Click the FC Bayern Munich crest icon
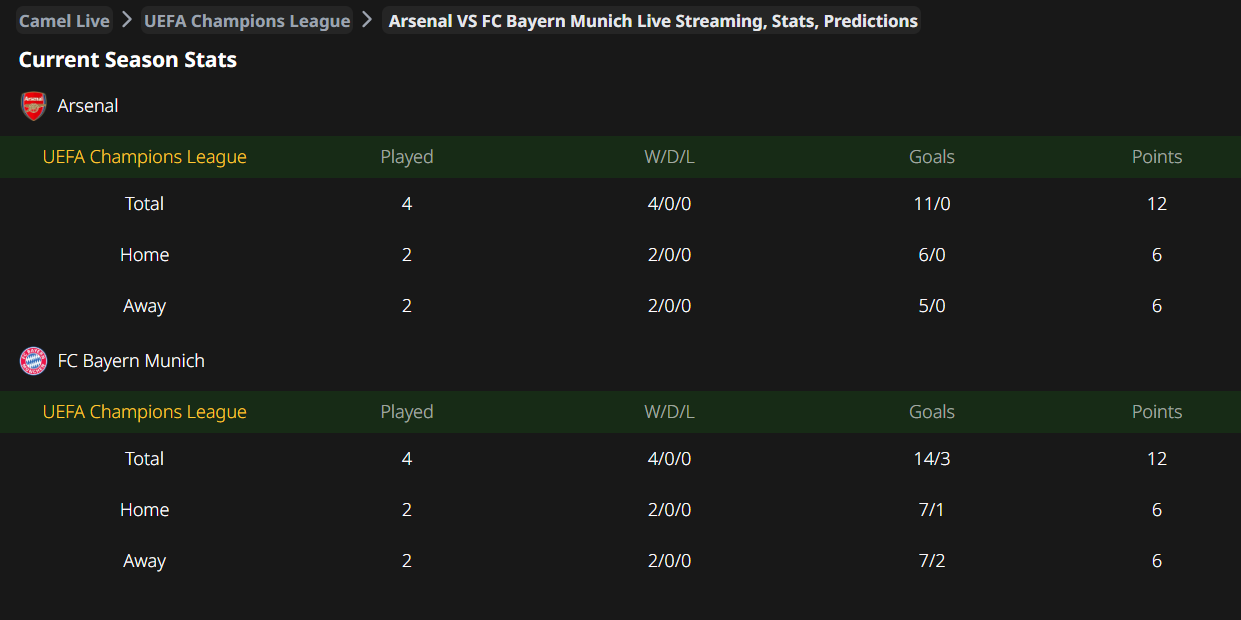The image size is (1241, 620). tap(34, 361)
